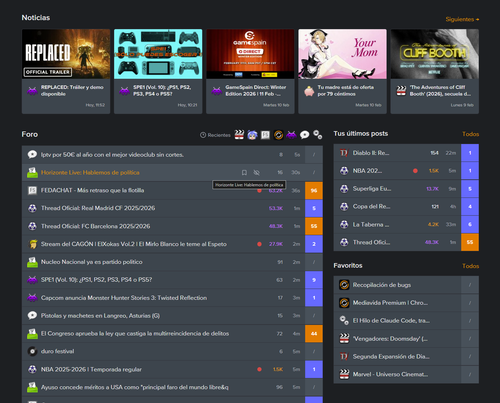Jump to 96 unread posts in FEDACHAT
The height and width of the screenshot is (403, 500).
click(x=314, y=190)
